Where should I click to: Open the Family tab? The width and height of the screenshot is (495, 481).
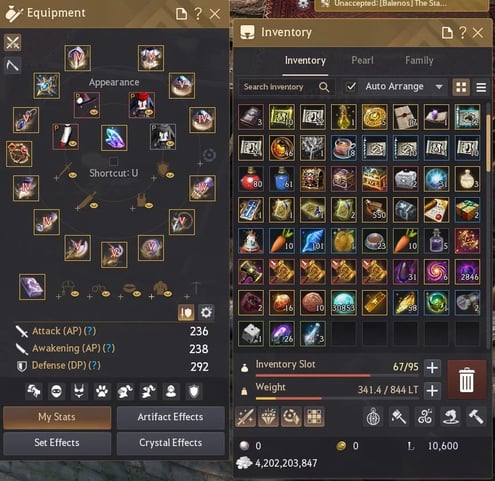point(419,60)
